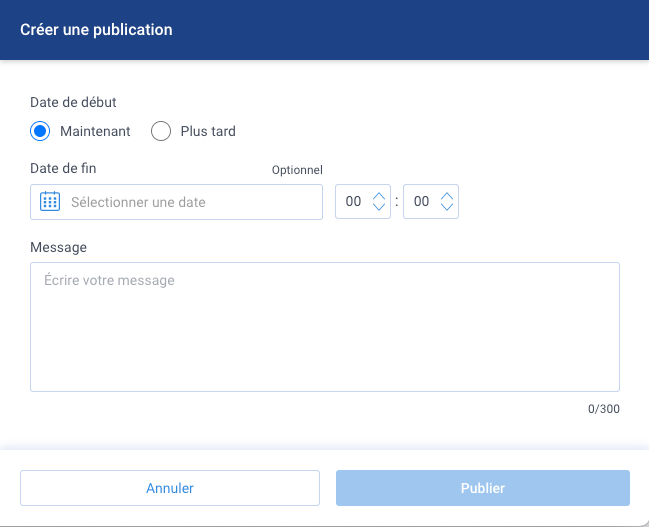The height and width of the screenshot is (527, 649).
Task: Select the Maintenant radio button
Action: click(x=40, y=131)
